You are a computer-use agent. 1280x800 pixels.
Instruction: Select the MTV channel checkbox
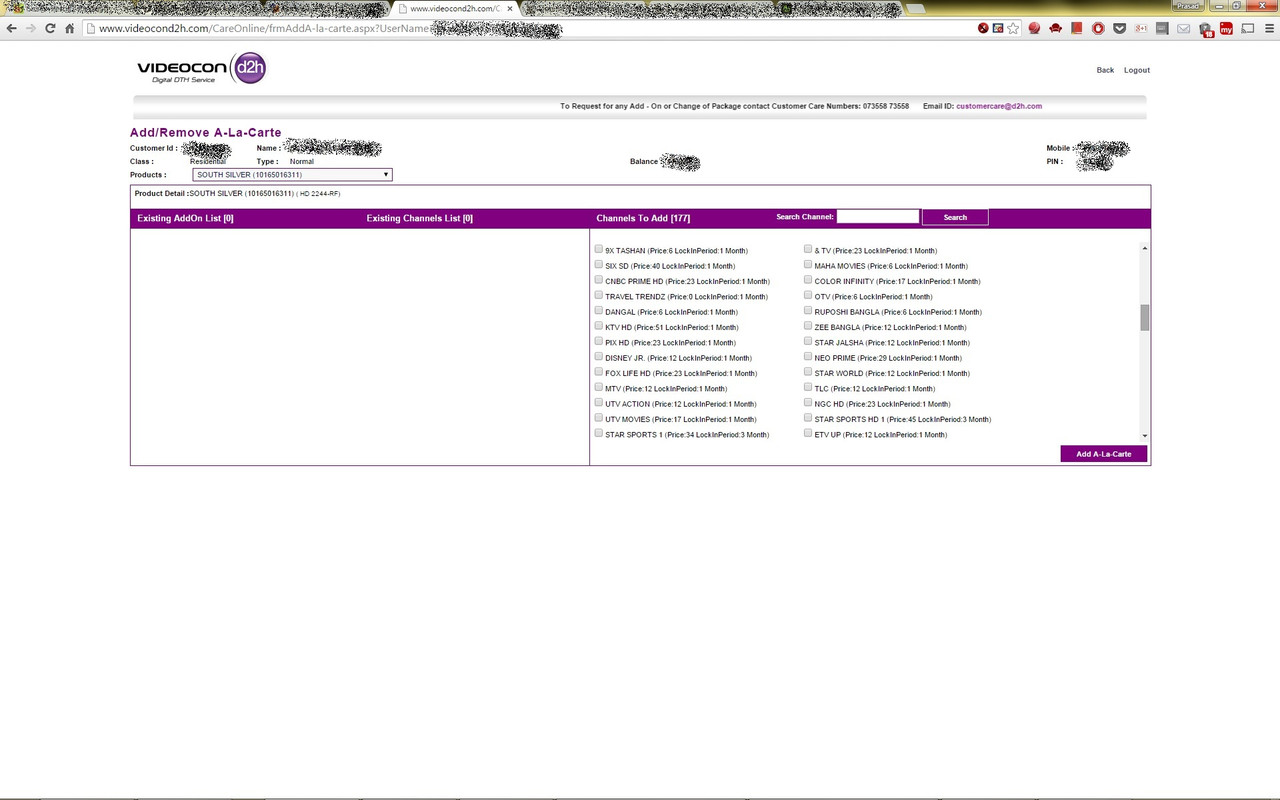(x=599, y=387)
